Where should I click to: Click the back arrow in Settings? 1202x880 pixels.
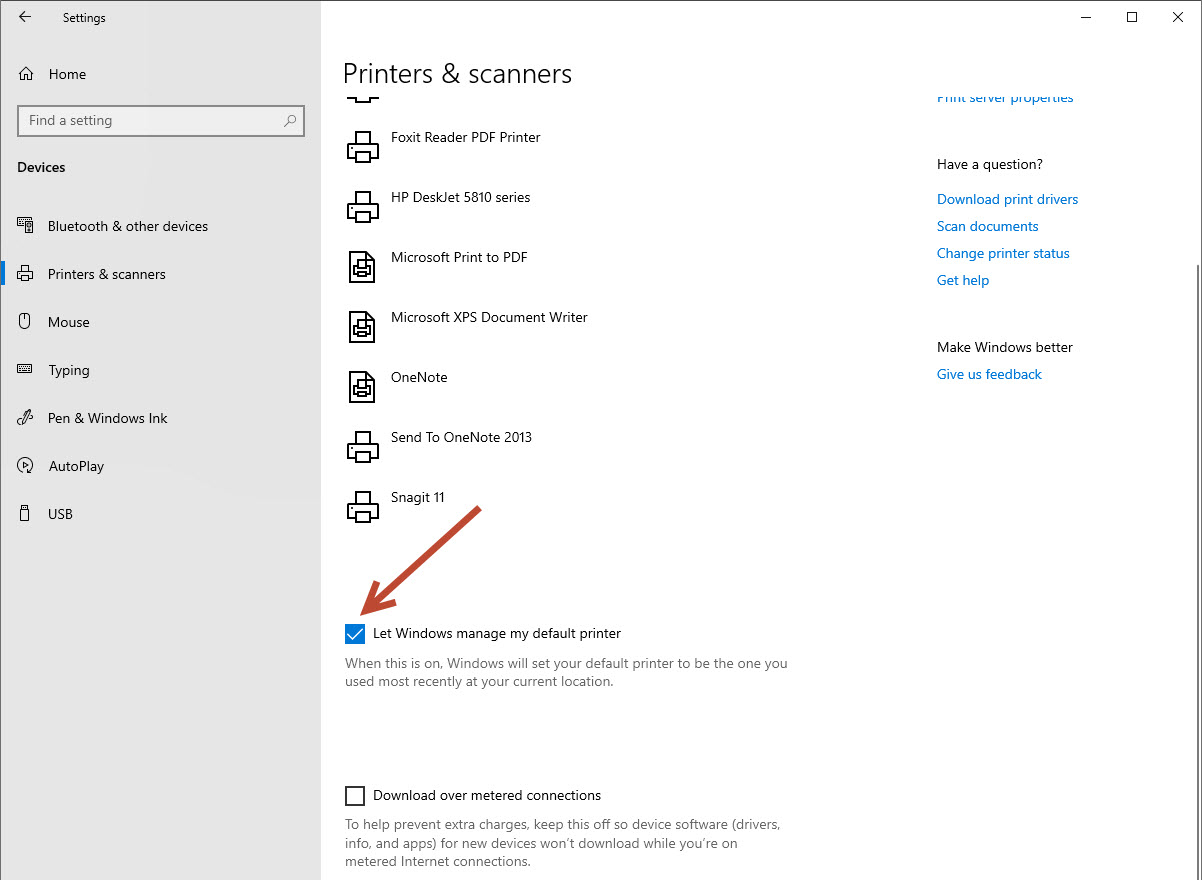(x=25, y=17)
